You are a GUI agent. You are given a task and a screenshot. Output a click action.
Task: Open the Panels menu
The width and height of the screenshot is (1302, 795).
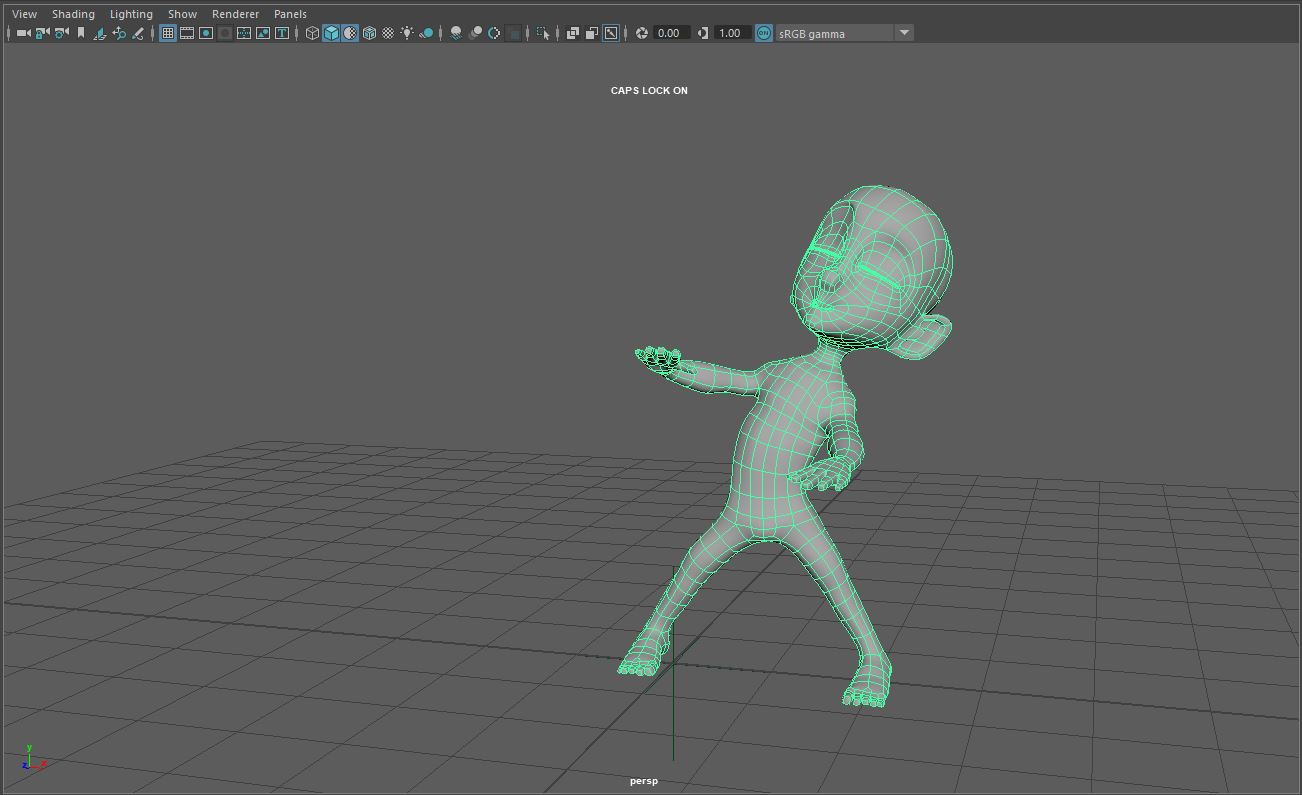290,14
